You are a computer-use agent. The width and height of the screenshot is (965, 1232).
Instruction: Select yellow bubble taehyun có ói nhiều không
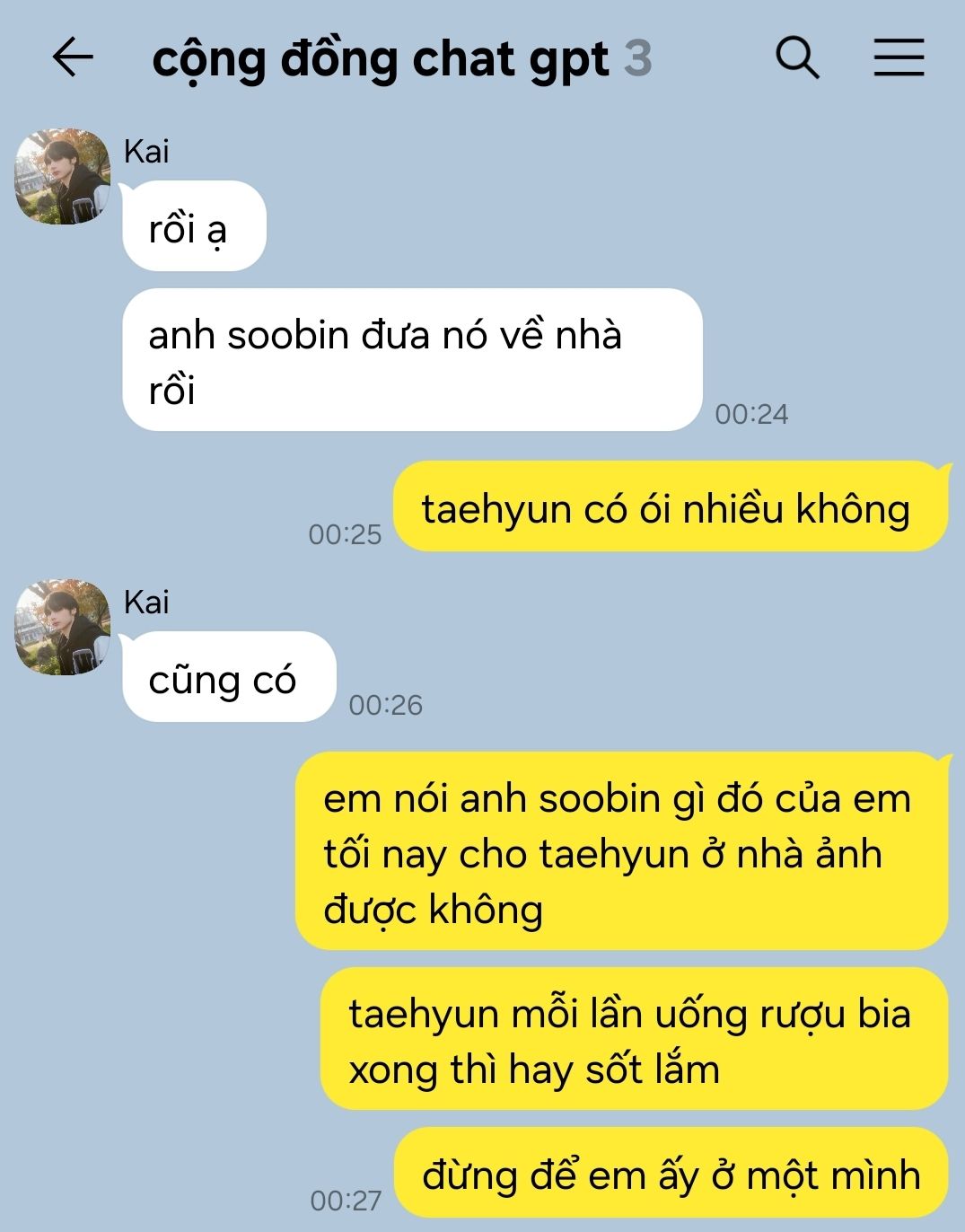(671, 506)
